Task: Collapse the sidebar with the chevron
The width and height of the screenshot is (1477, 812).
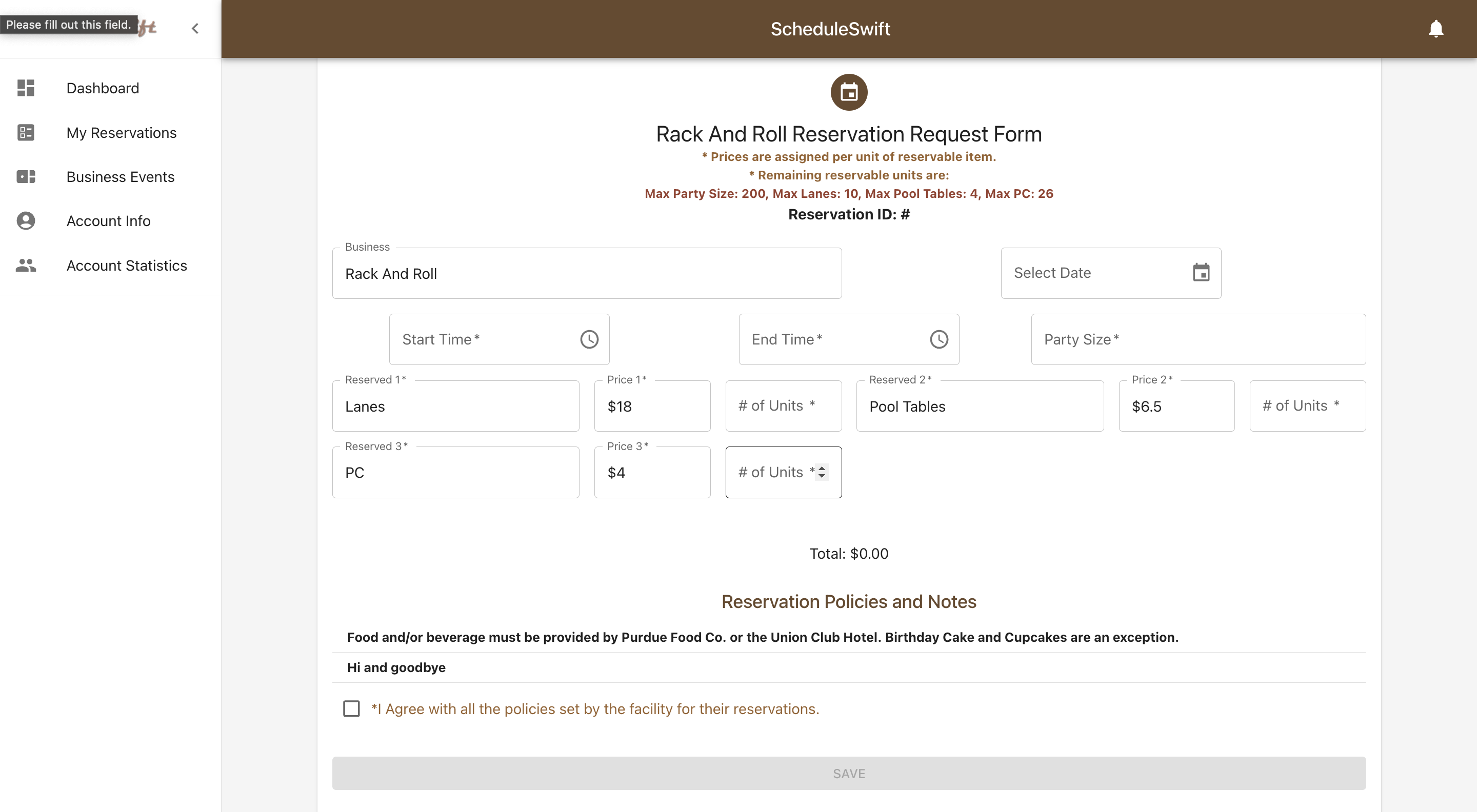Action: tap(195, 28)
